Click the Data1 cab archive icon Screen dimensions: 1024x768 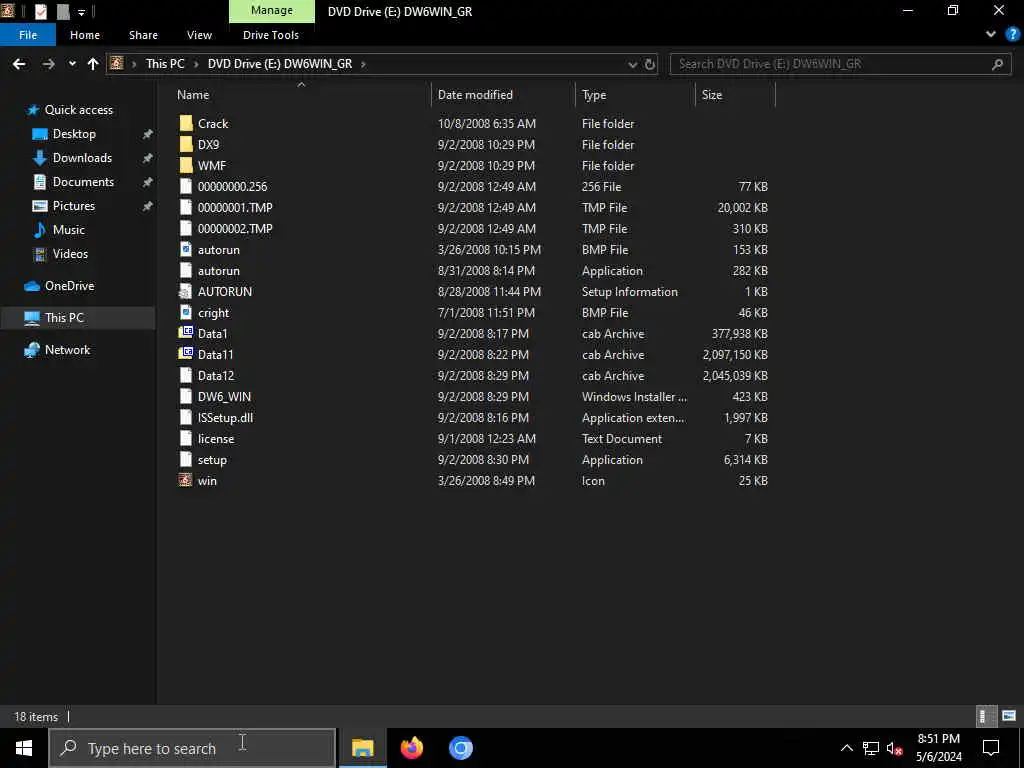pyautogui.click(x=186, y=333)
